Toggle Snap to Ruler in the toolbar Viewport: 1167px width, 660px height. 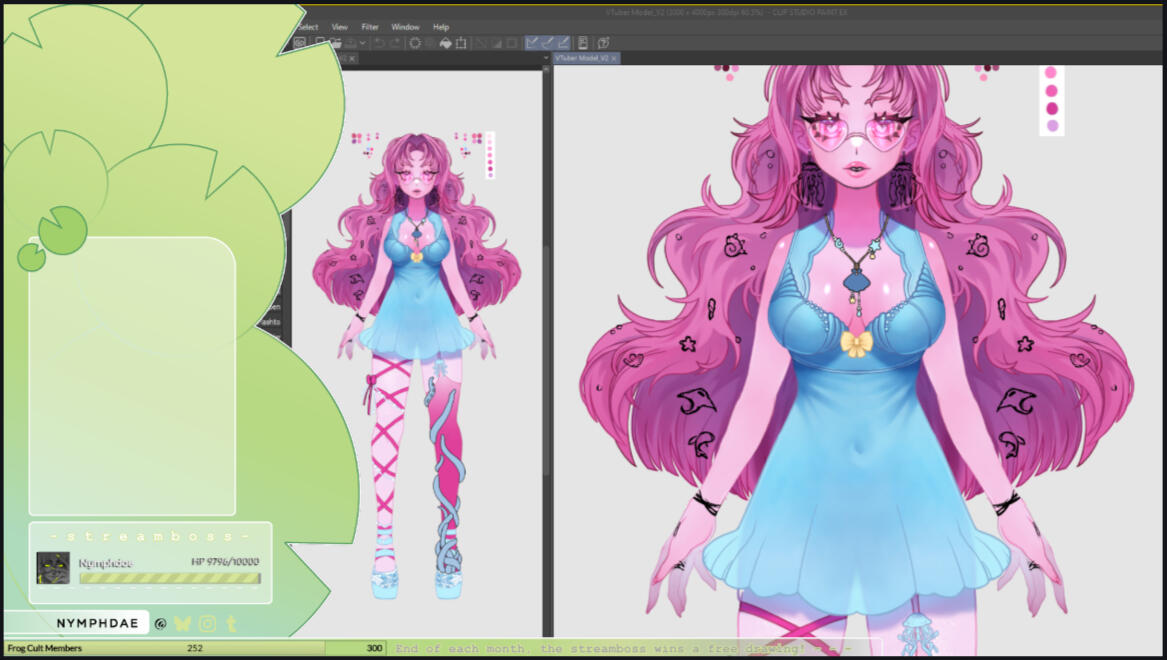pos(532,43)
